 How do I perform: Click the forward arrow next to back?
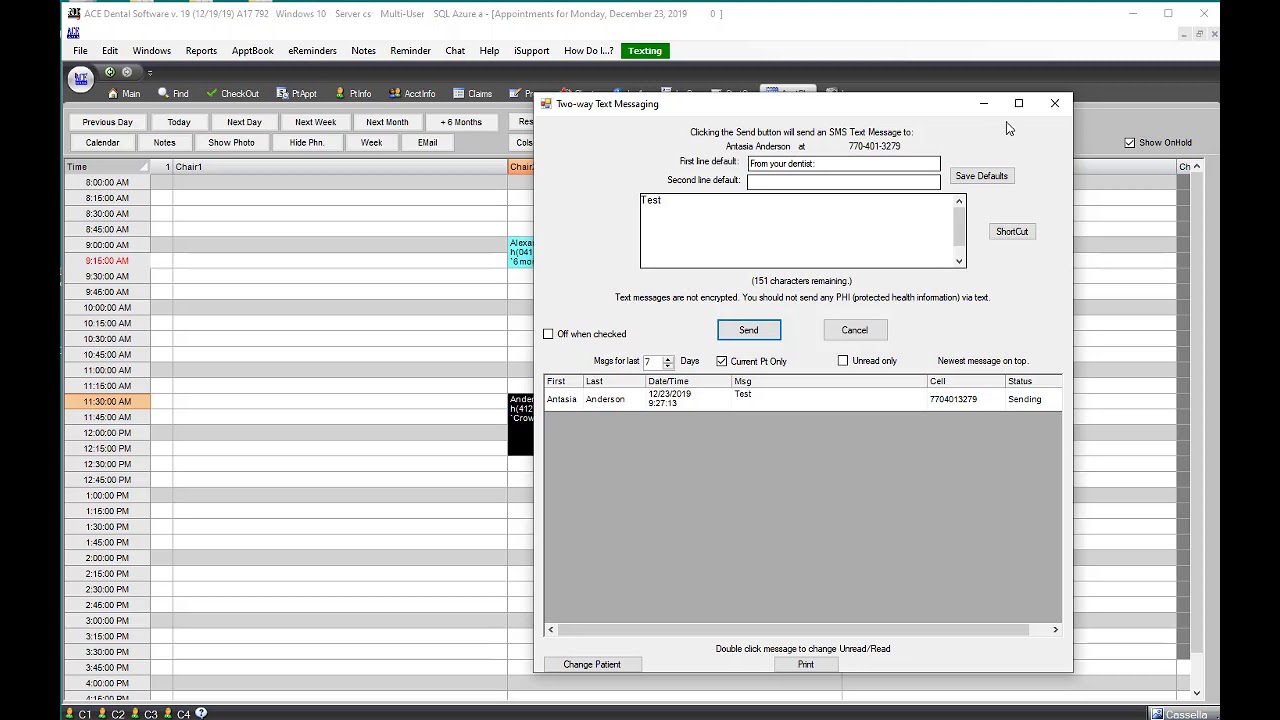[127, 72]
